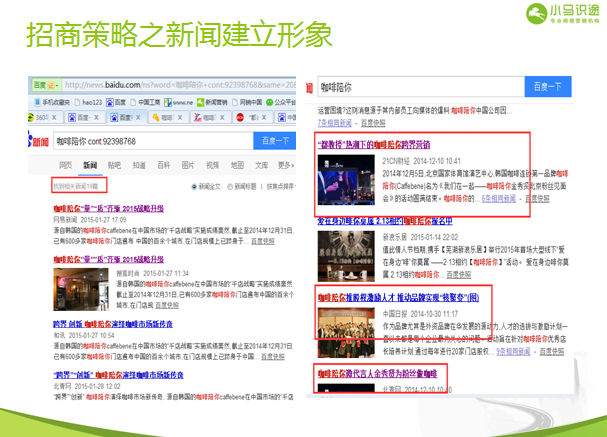
Task: Click the Baidu 新闻 logo beside left search box
Action: [38, 141]
